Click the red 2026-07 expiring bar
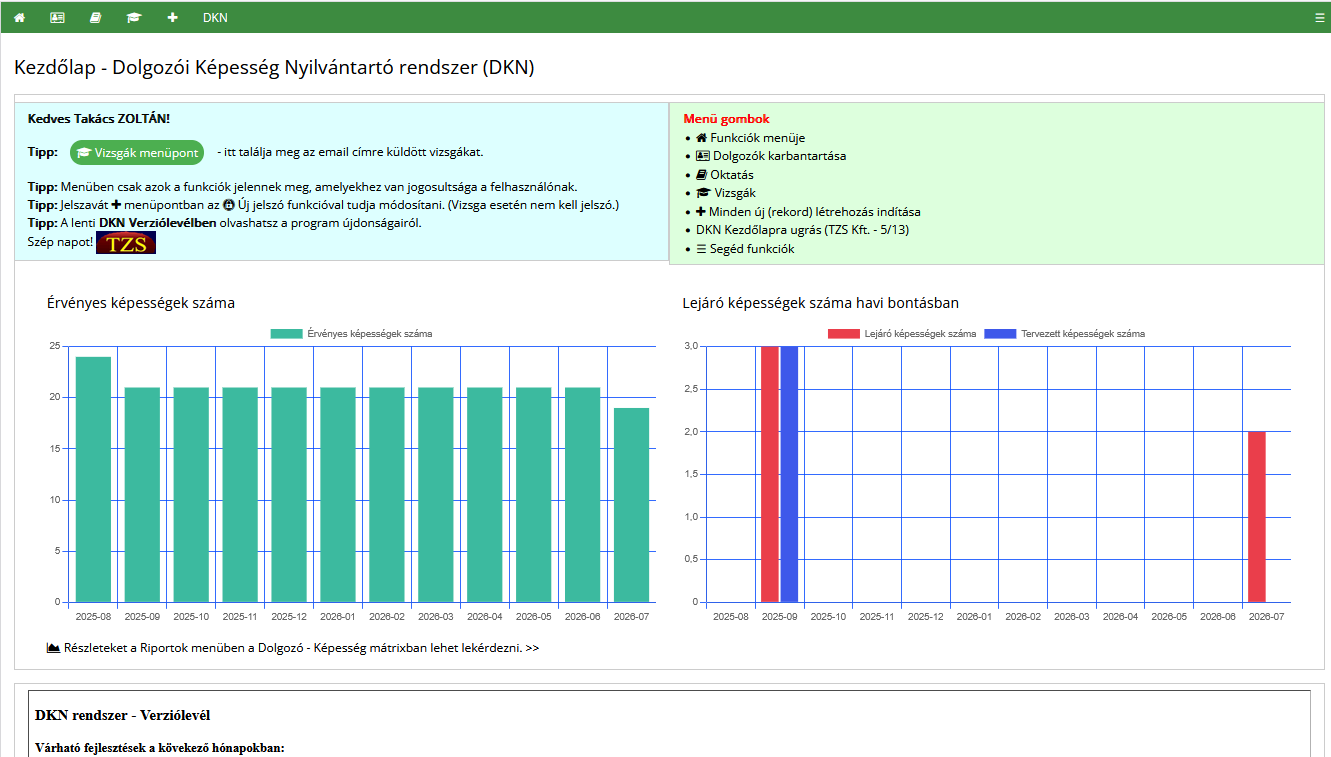This screenshot has height=757, width=1331. point(1257,517)
